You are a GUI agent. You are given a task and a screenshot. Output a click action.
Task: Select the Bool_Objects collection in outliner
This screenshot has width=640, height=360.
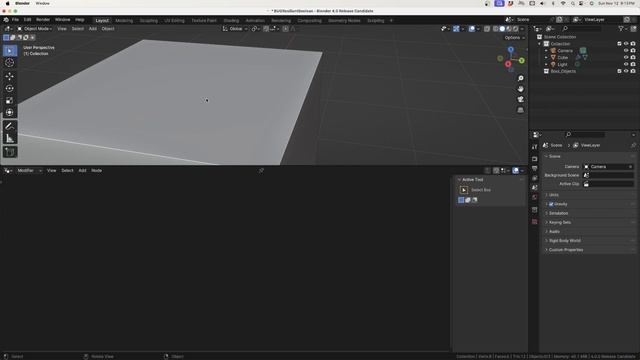(x=563, y=71)
